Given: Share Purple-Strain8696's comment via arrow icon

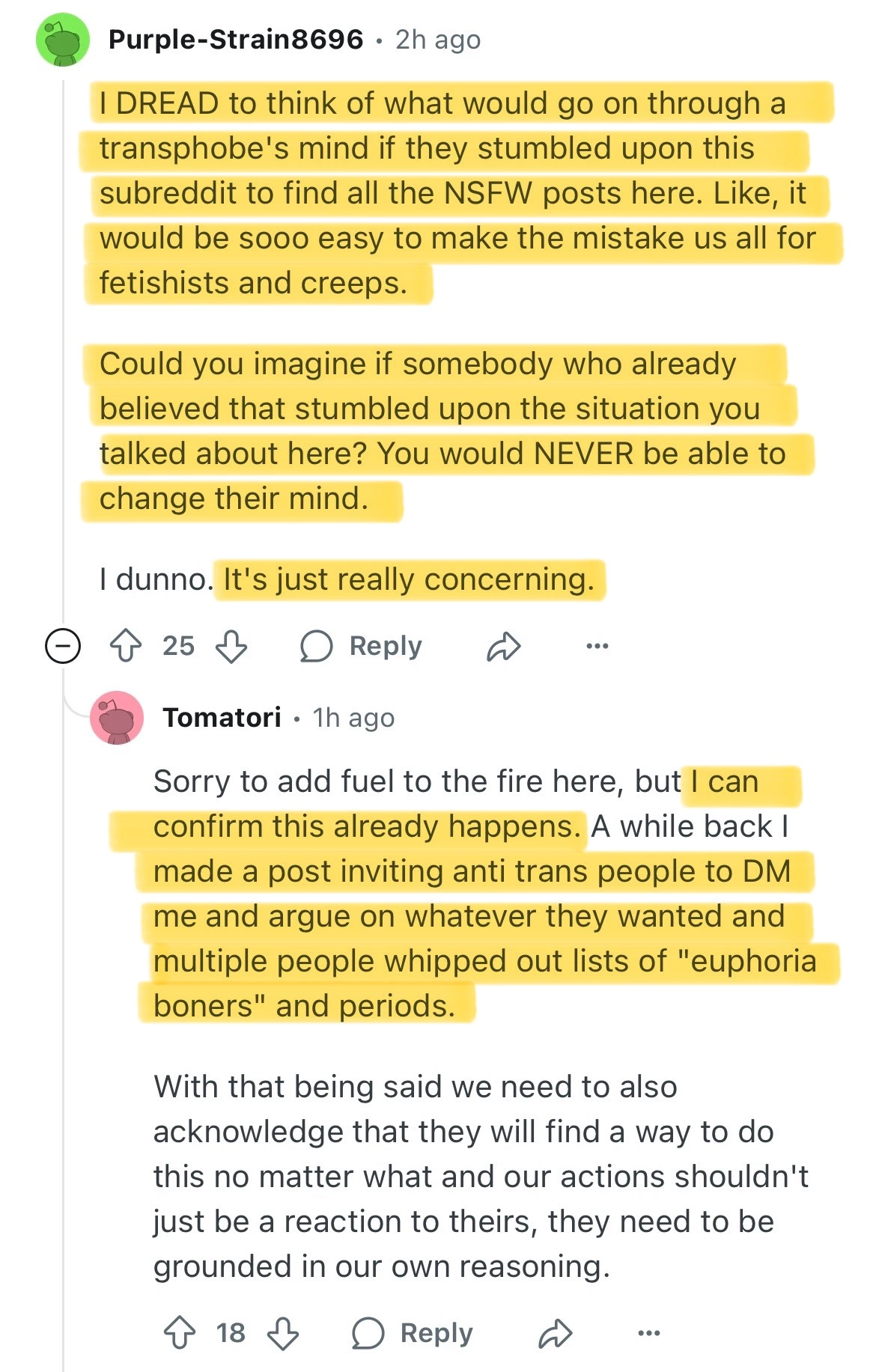Looking at the screenshot, I should (x=503, y=647).
